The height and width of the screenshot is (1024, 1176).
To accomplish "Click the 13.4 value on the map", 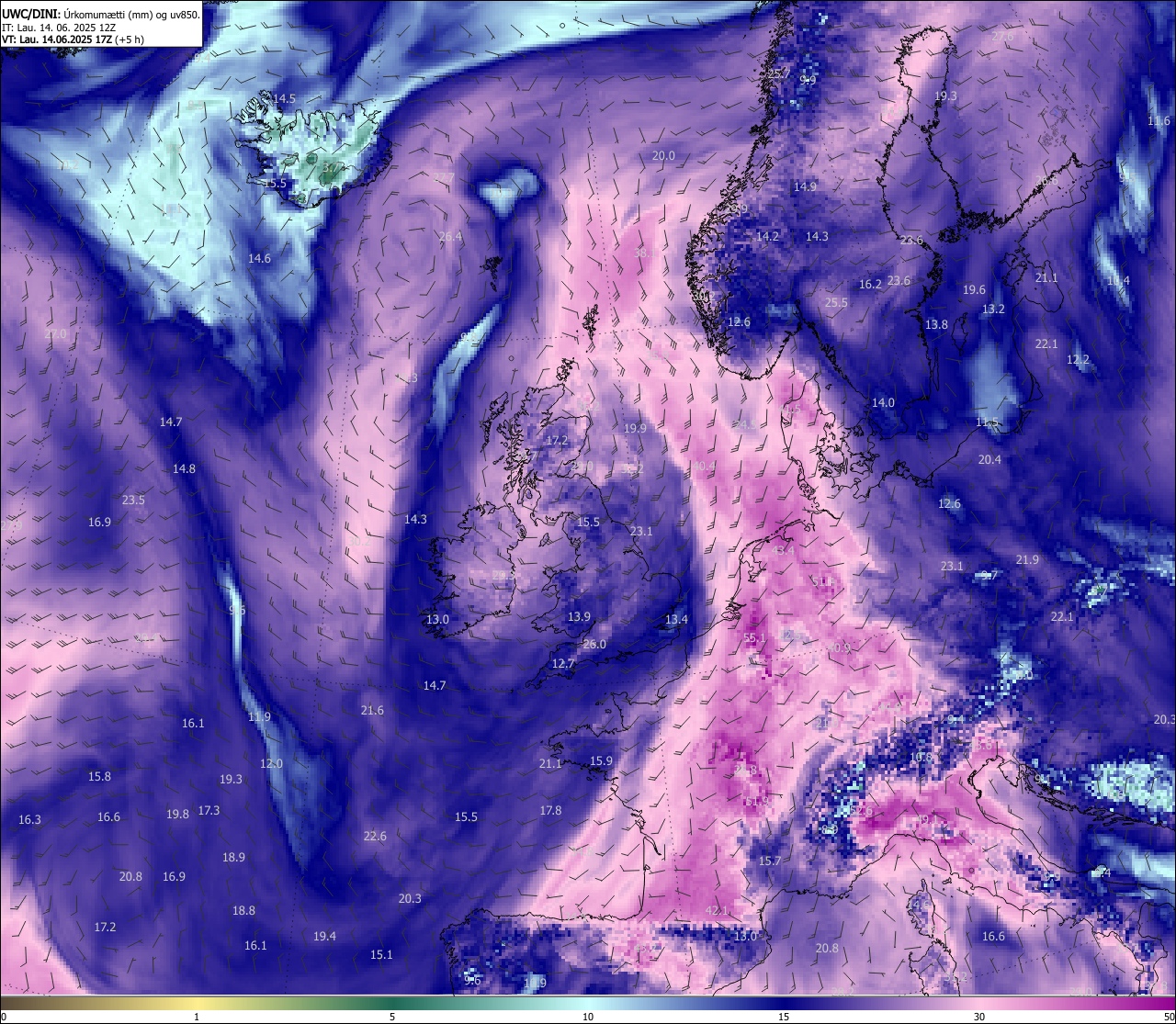I will [676, 620].
